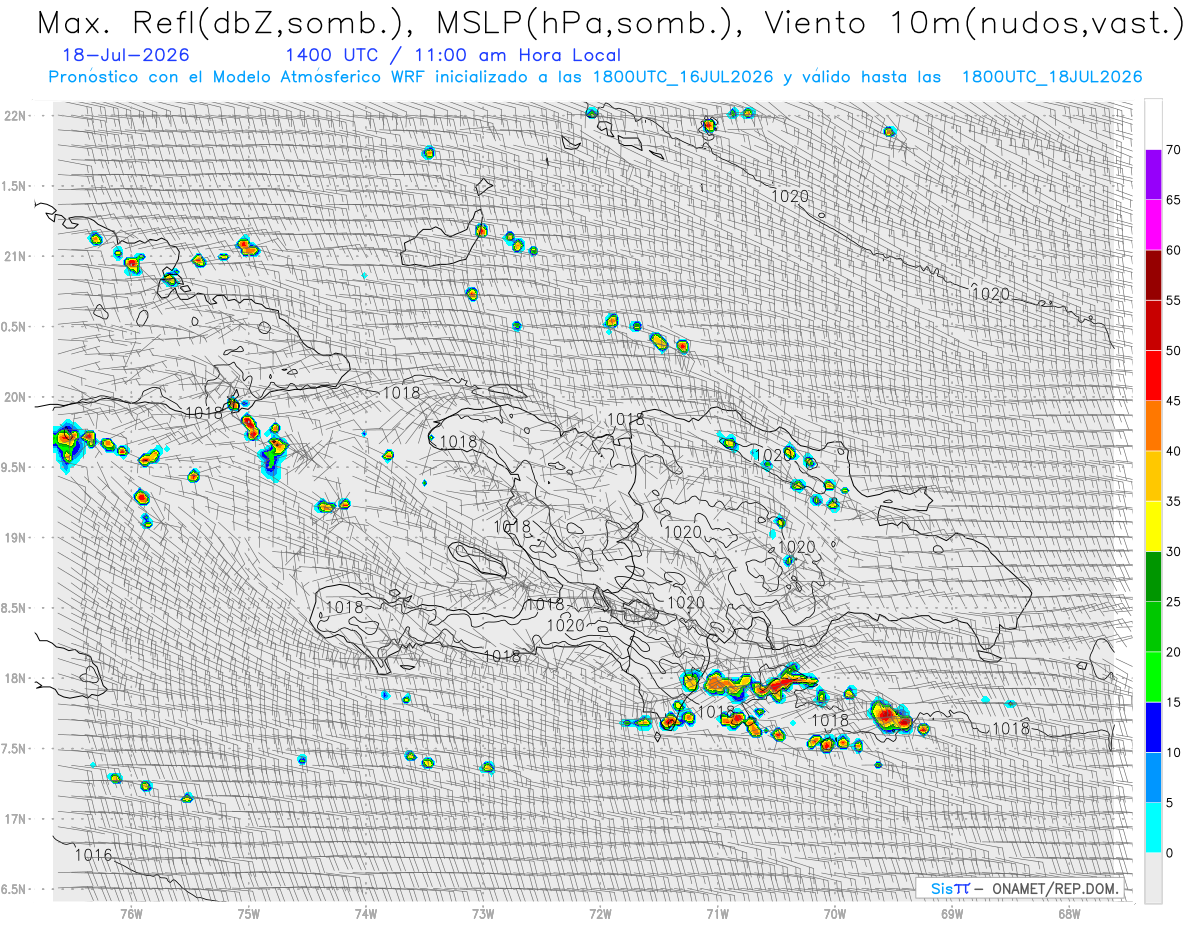
Task: Click the '71W' longitude axis label
Action: (717, 914)
